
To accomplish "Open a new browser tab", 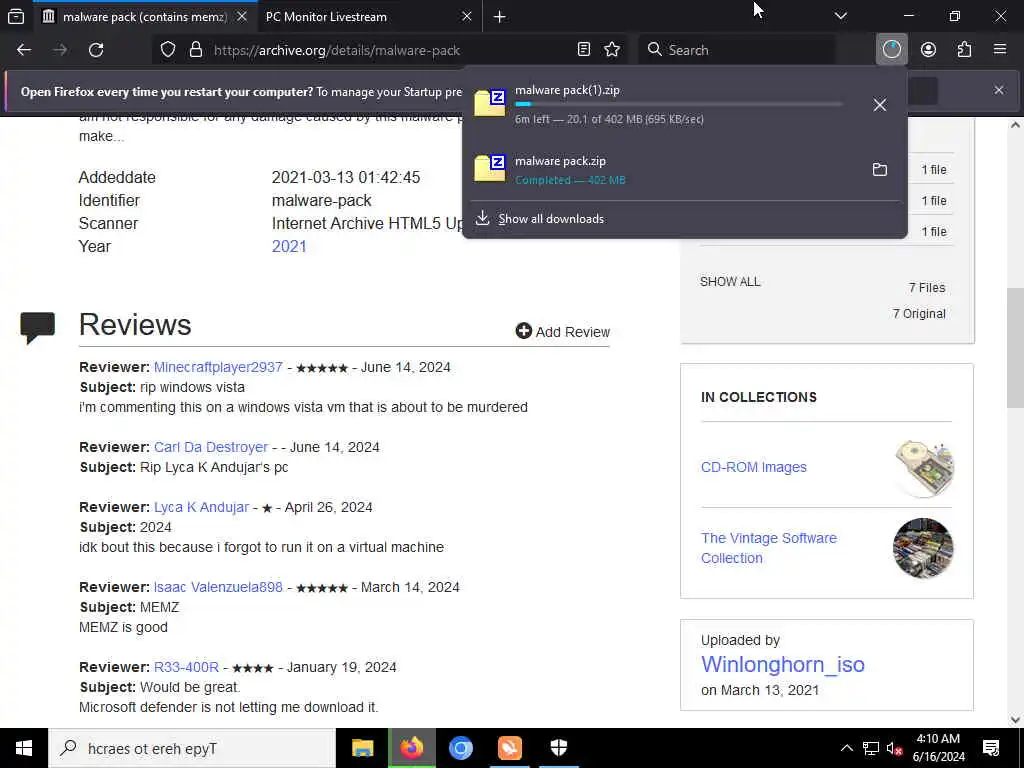I will pos(500,17).
